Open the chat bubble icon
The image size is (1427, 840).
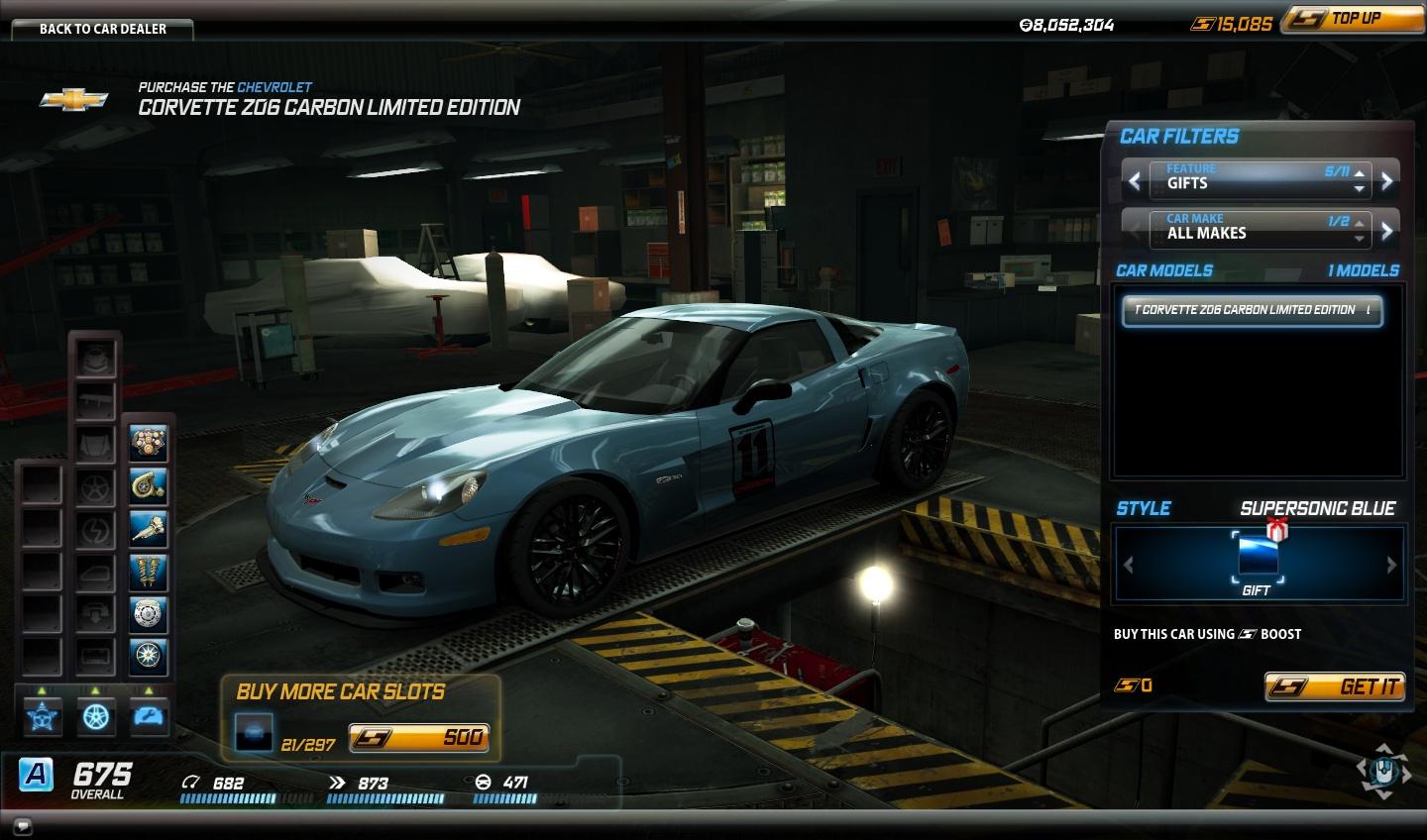pyautogui.click(x=24, y=826)
